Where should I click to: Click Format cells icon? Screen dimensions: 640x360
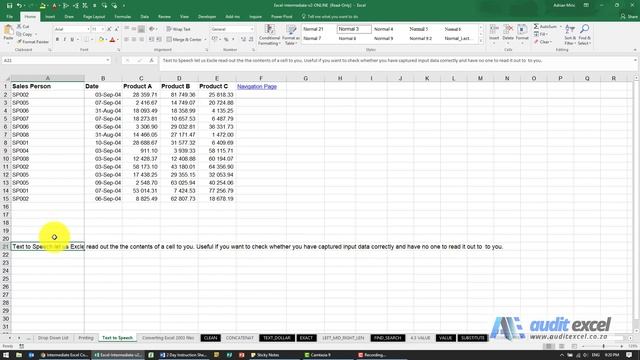click(x=522, y=33)
